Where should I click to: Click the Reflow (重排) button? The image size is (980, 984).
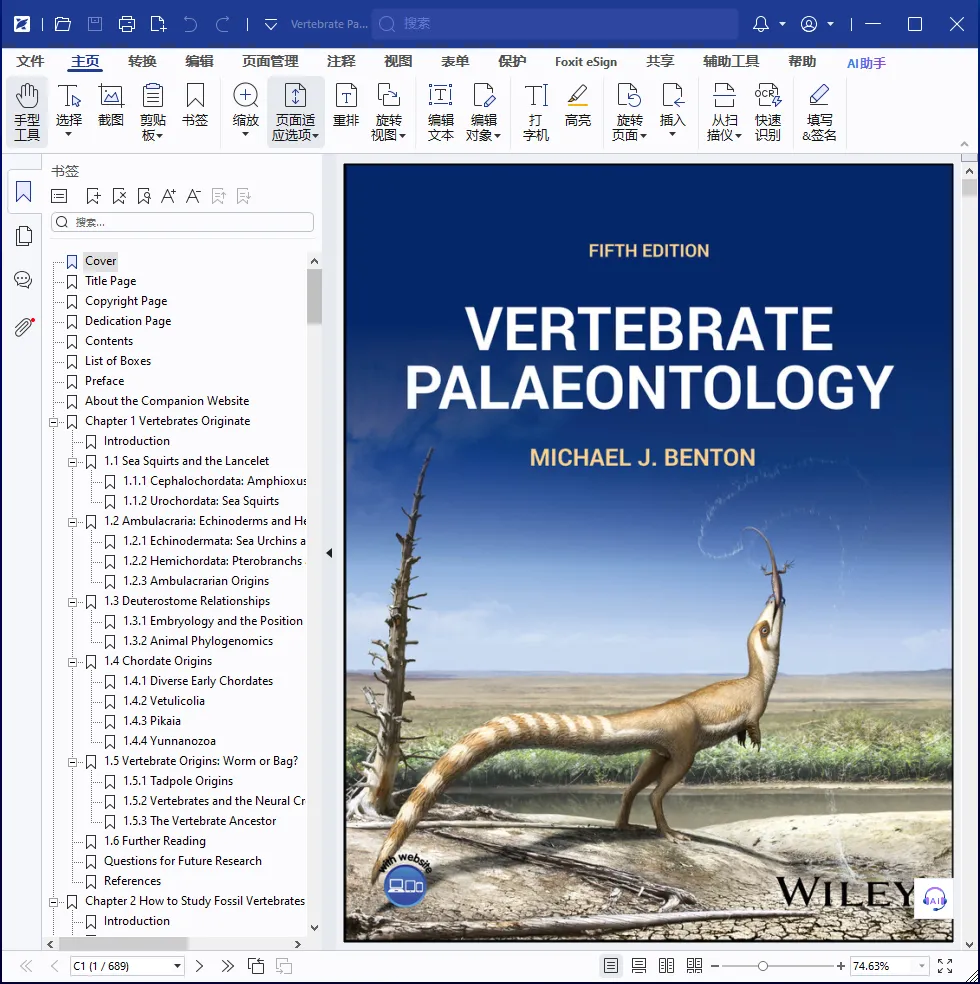pyautogui.click(x=346, y=105)
